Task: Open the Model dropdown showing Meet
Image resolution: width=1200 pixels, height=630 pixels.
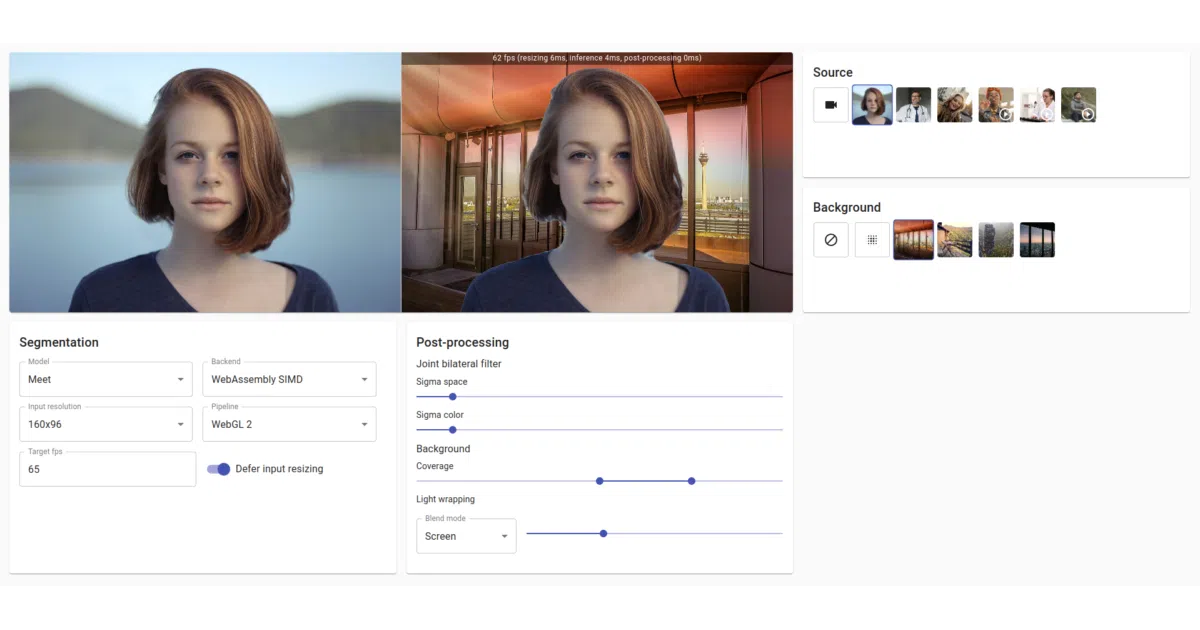Action: pyautogui.click(x=106, y=379)
